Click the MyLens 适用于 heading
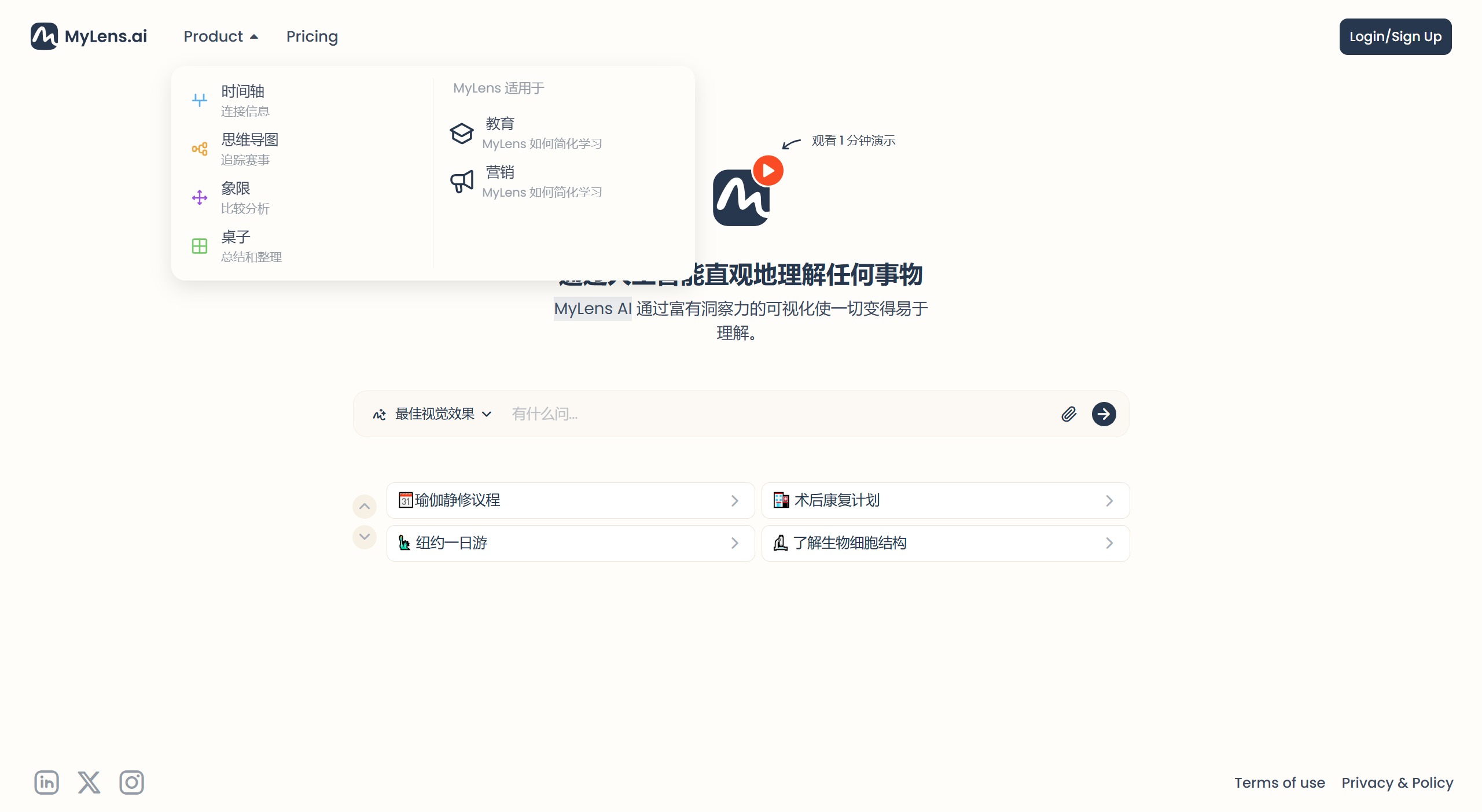The height and width of the screenshot is (812, 1482). pos(499,88)
